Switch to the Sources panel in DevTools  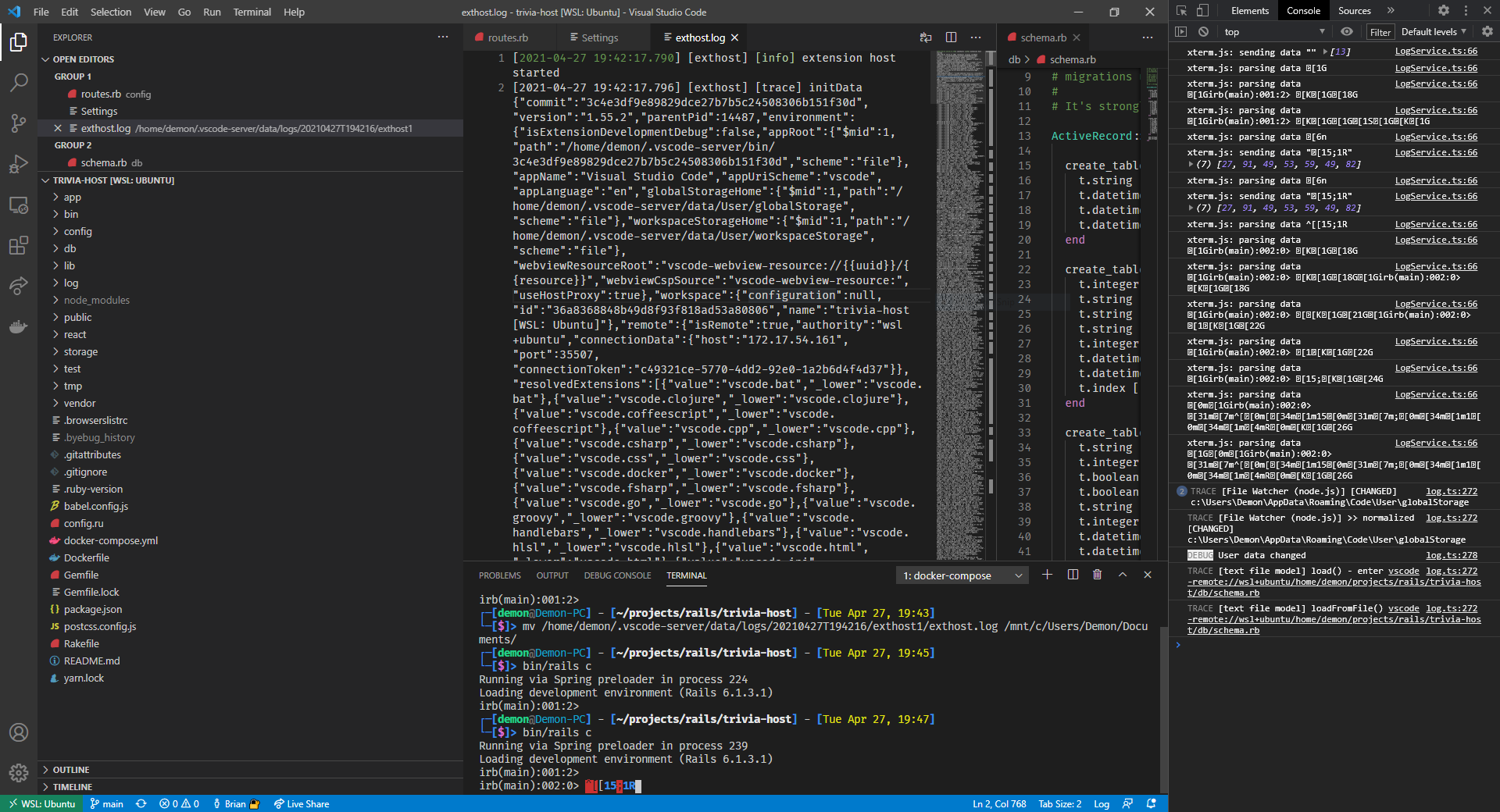pos(1355,10)
